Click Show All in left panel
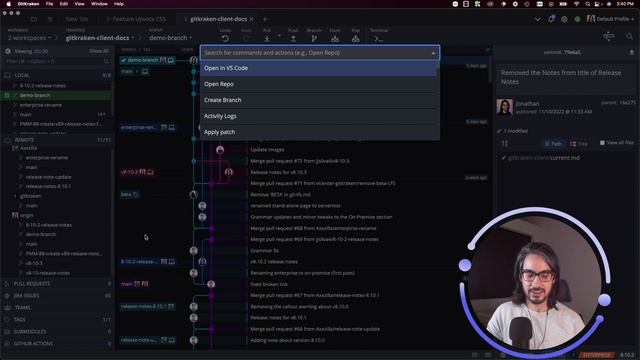The image size is (640, 360). [x=99, y=51]
